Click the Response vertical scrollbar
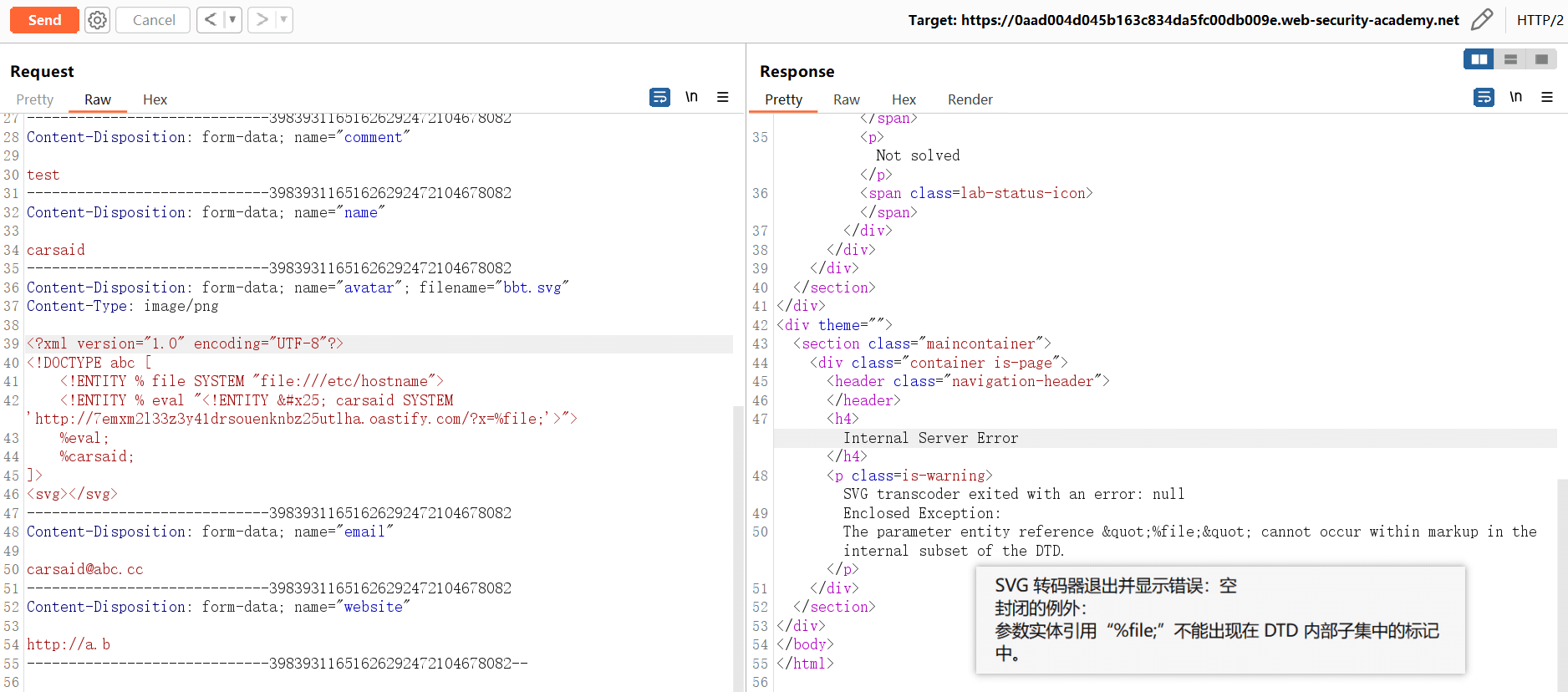Screen dimensions: 1568x692 (1562, 585)
